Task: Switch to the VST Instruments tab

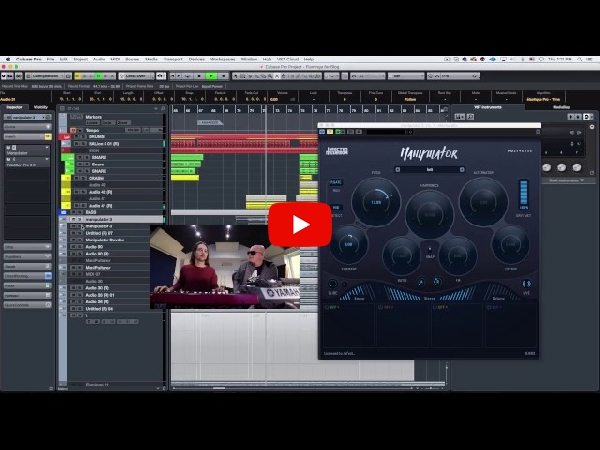Action: (x=488, y=107)
